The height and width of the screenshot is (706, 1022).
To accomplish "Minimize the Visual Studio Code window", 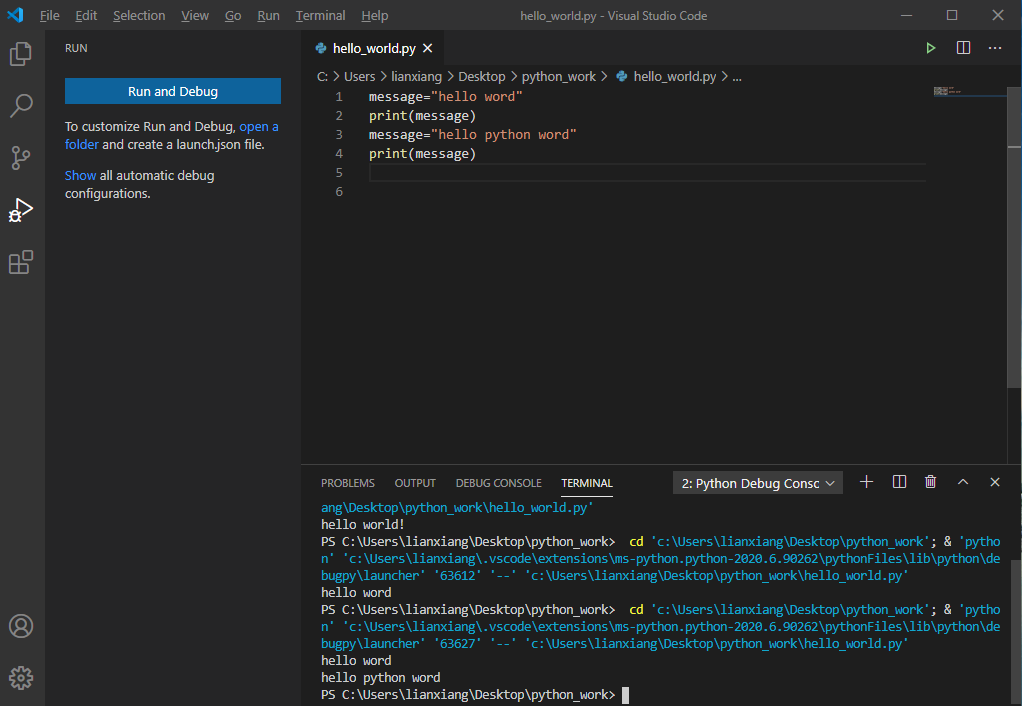I will [906, 15].
